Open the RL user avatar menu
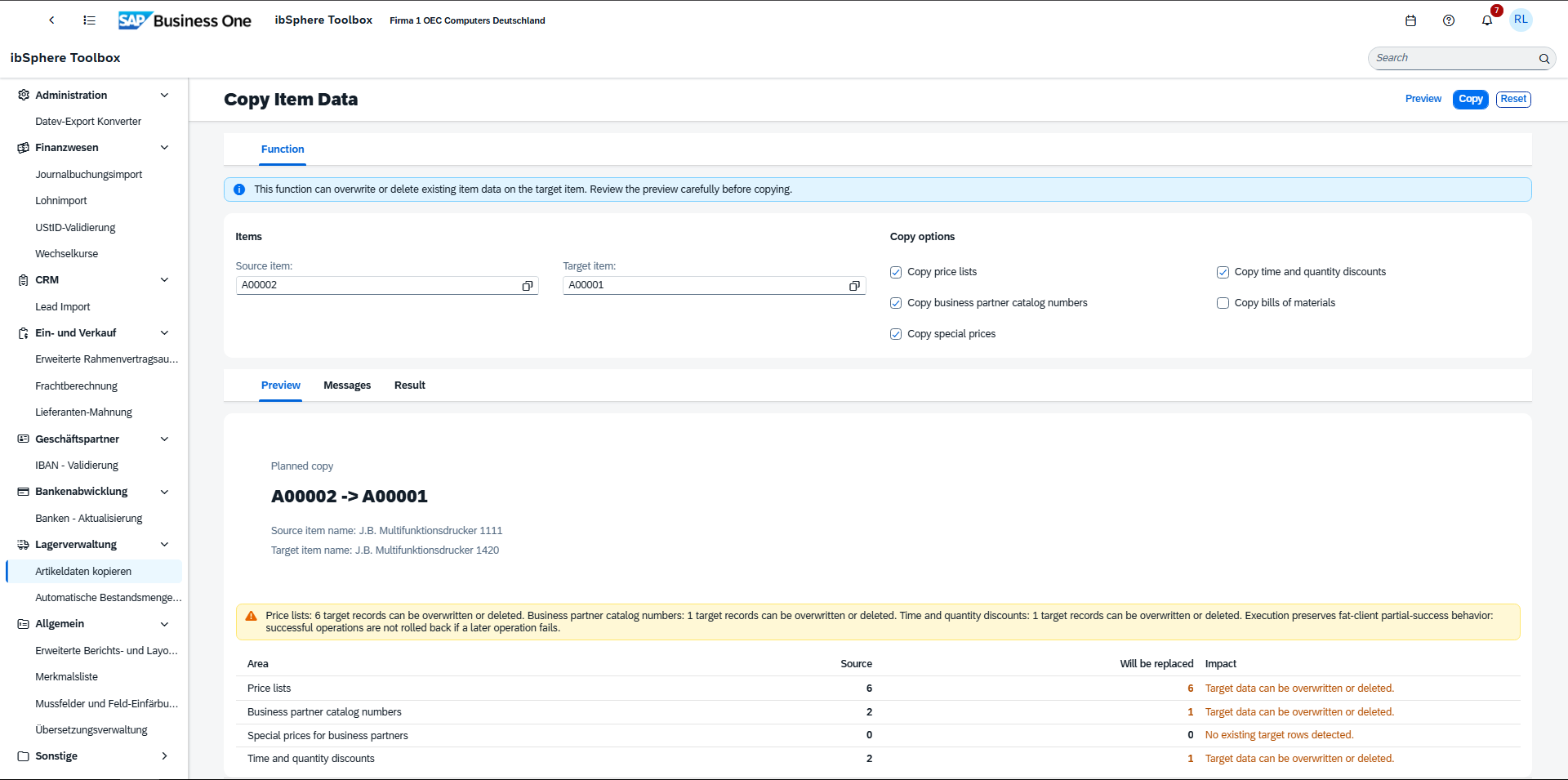The image size is (1568, 780). point(1521,20)
